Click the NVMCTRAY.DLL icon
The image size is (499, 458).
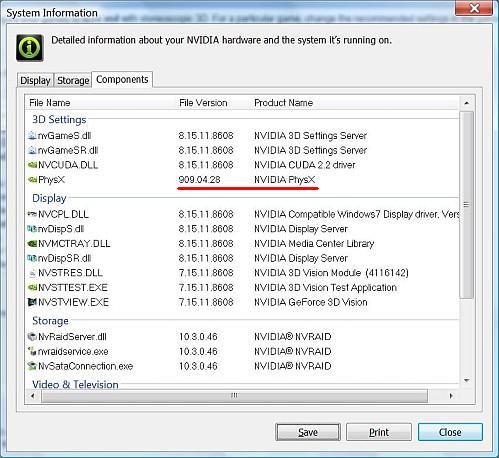[32, 244]
